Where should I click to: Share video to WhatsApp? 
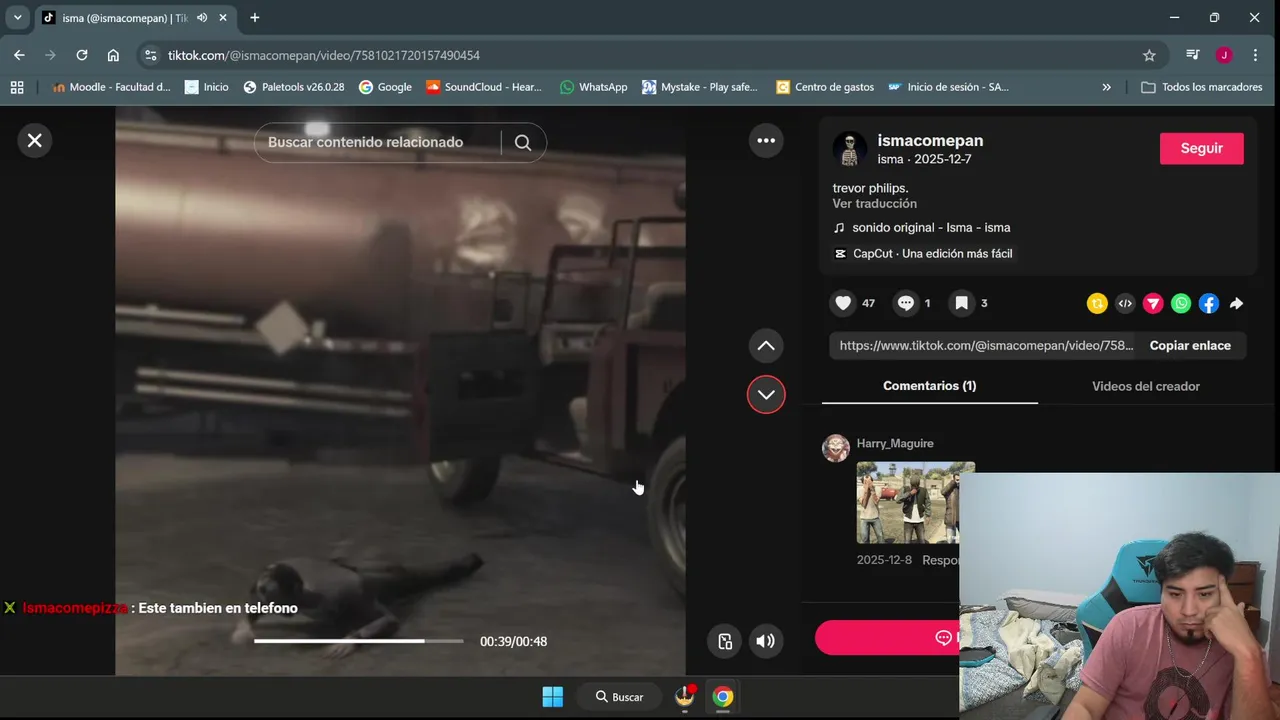pyautogui.click(x=1181, y=303)
